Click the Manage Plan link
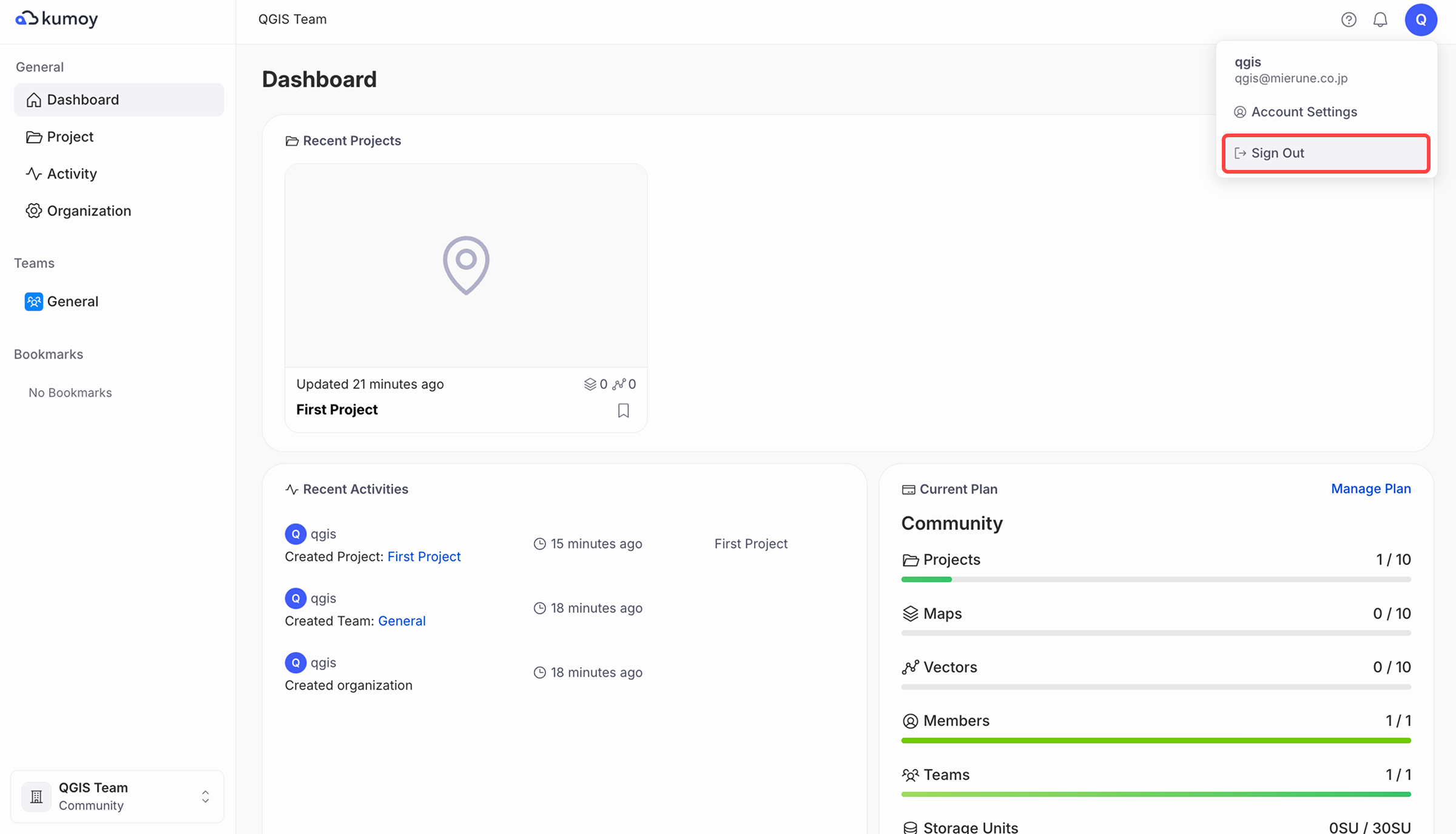Screen dimensions: 1456x834 (1370, 489)
